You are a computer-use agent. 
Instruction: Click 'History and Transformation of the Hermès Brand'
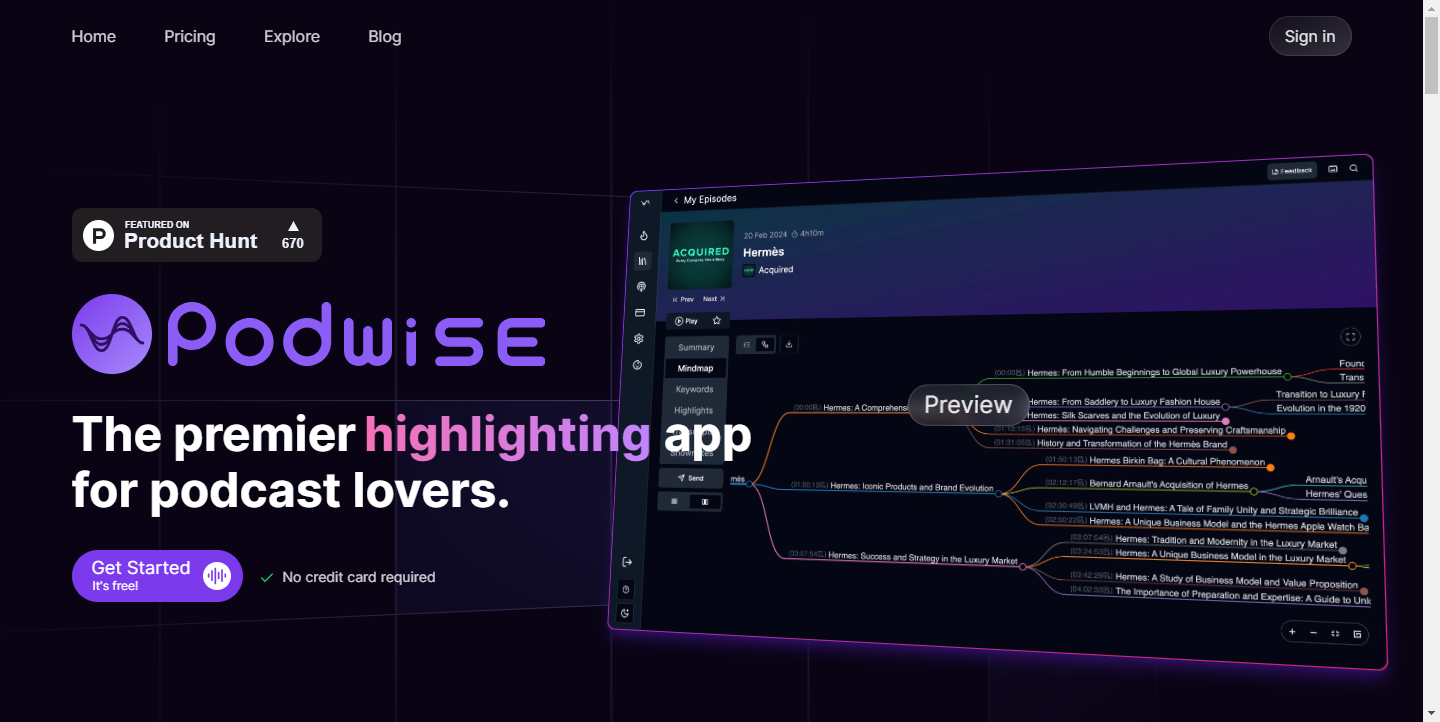[1131, 444]
